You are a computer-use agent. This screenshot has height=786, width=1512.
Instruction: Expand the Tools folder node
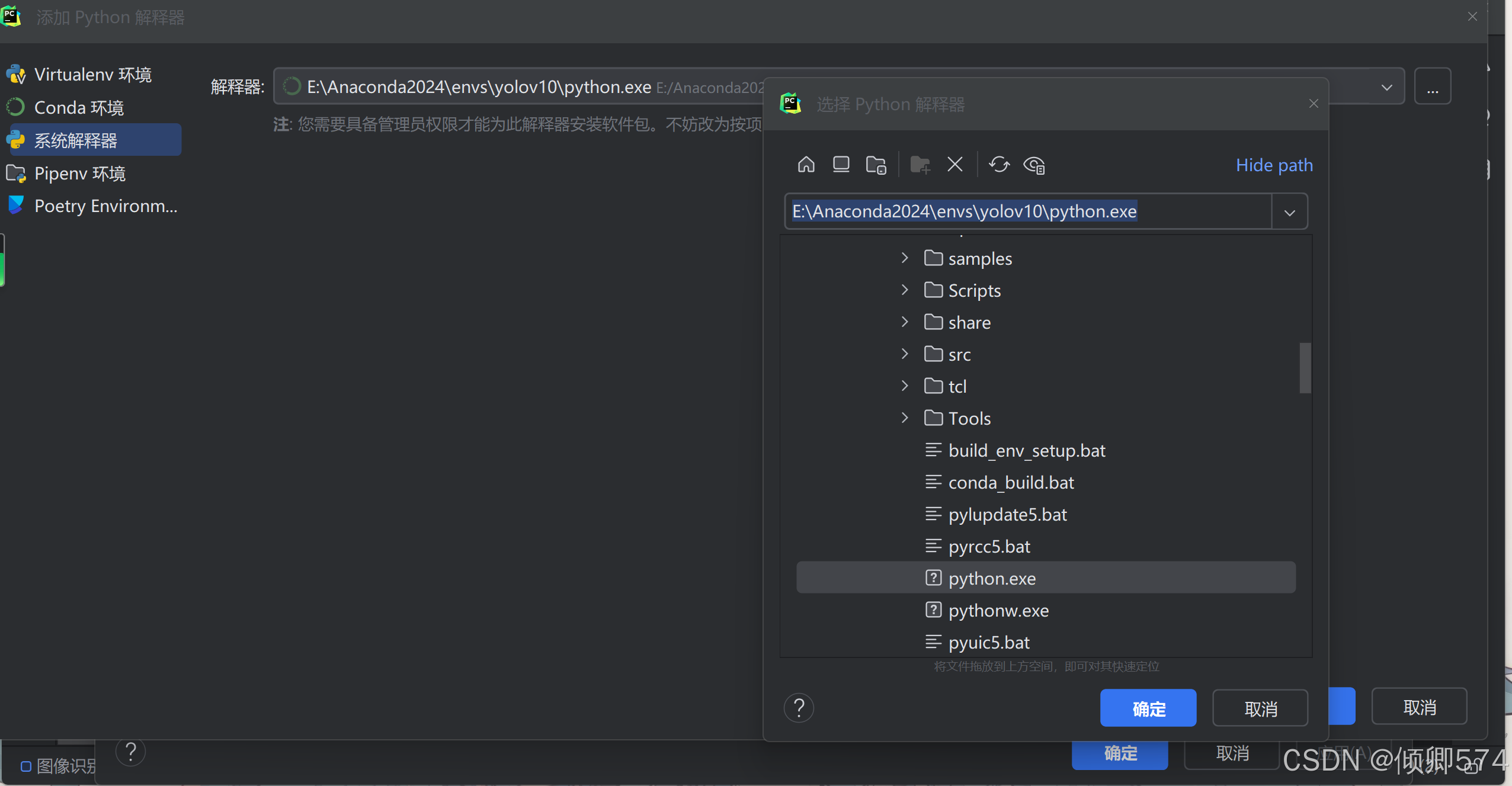904,418
